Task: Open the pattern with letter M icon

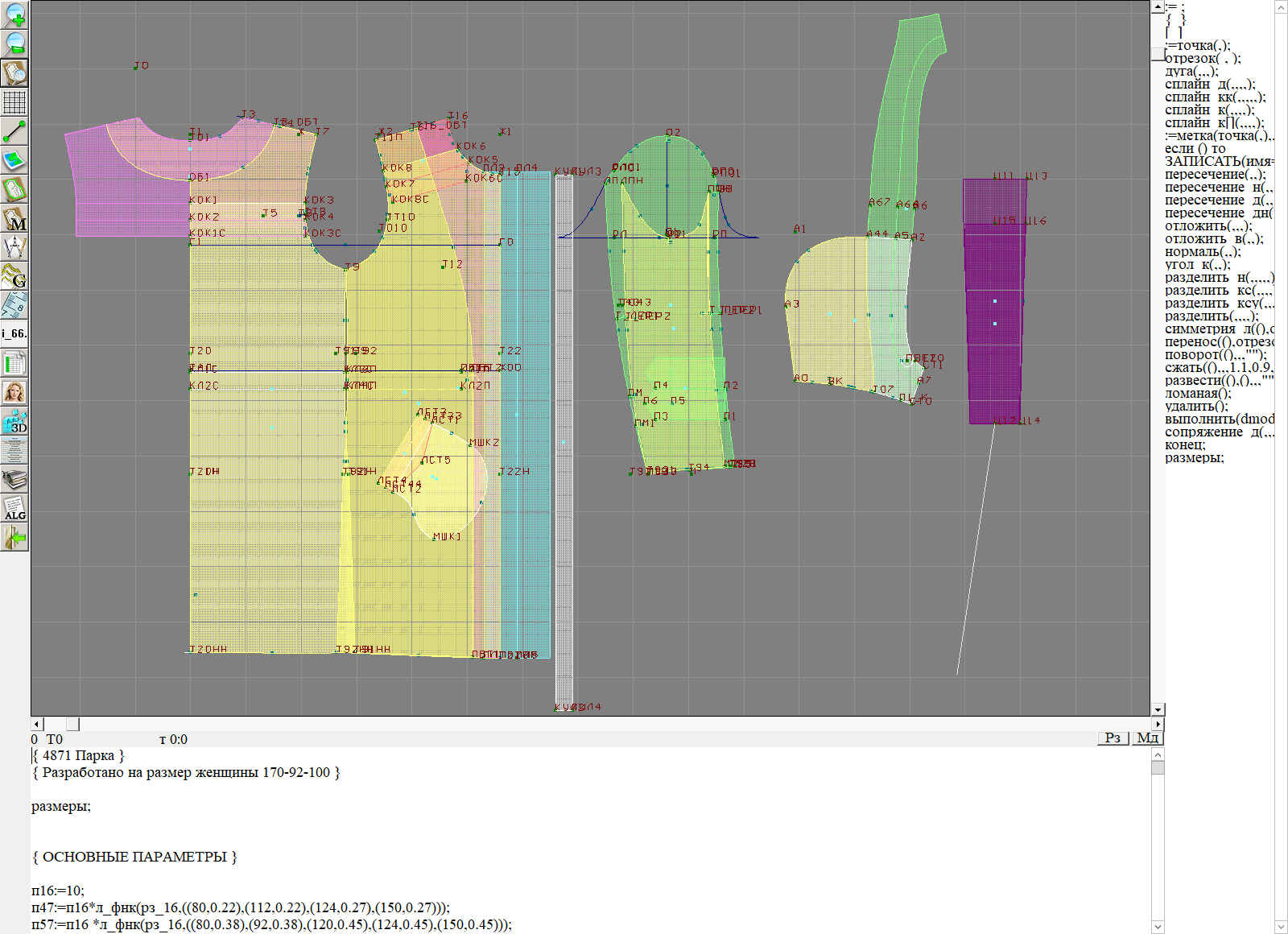Action: pos(14,218)
